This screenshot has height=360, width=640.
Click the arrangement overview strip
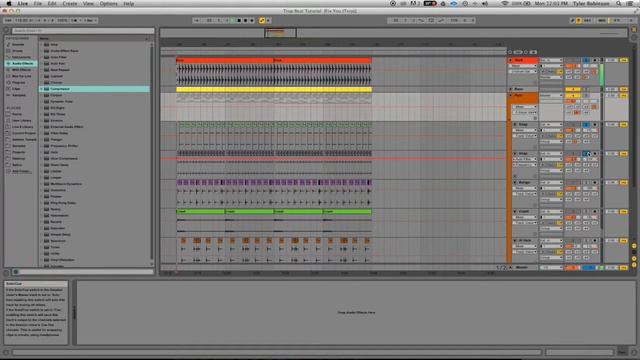click(393, 33)
